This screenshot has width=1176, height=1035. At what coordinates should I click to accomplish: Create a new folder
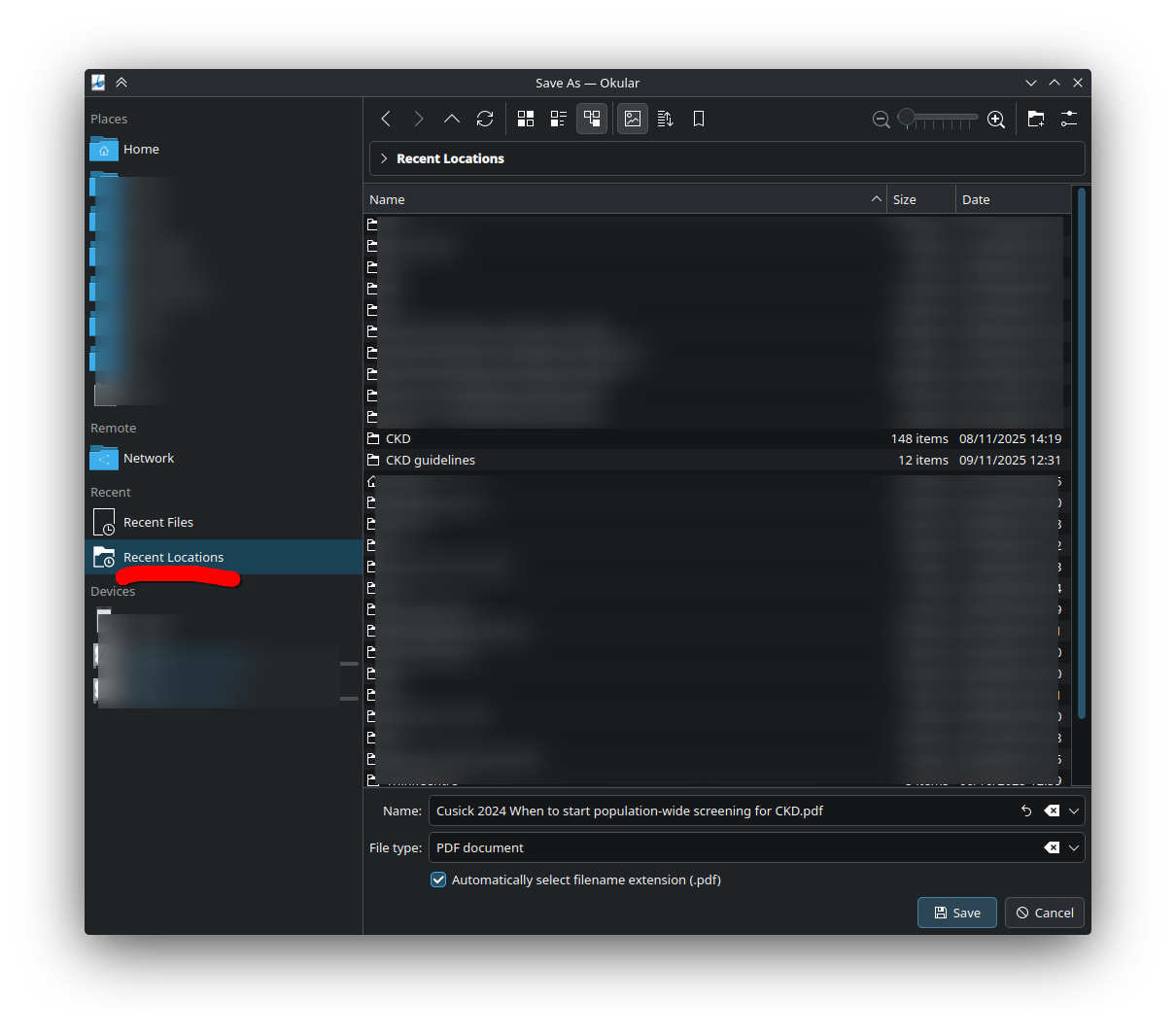tap(1036, 119)
